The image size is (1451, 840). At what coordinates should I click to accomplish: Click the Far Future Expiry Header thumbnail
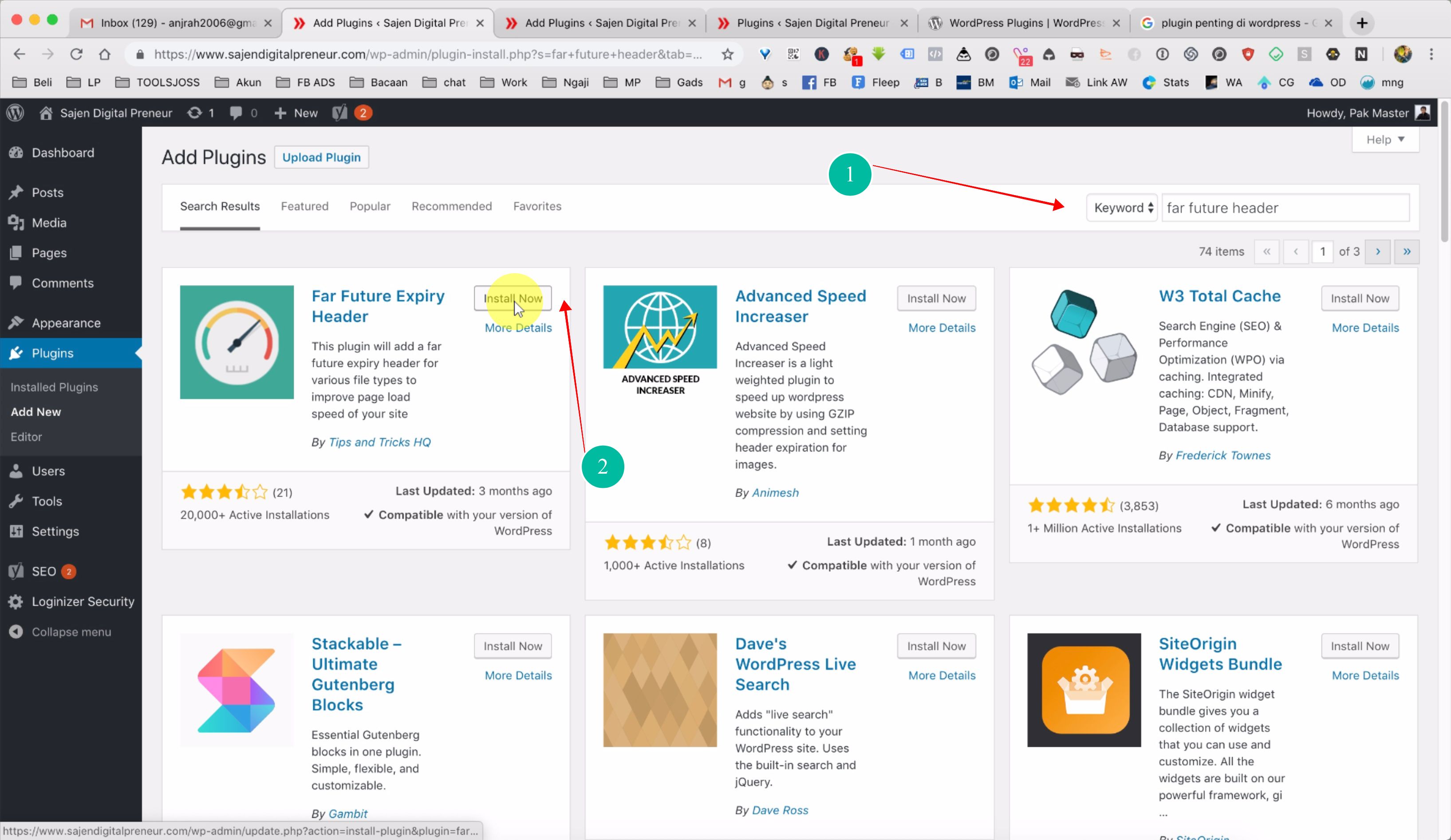coord(237,342)
